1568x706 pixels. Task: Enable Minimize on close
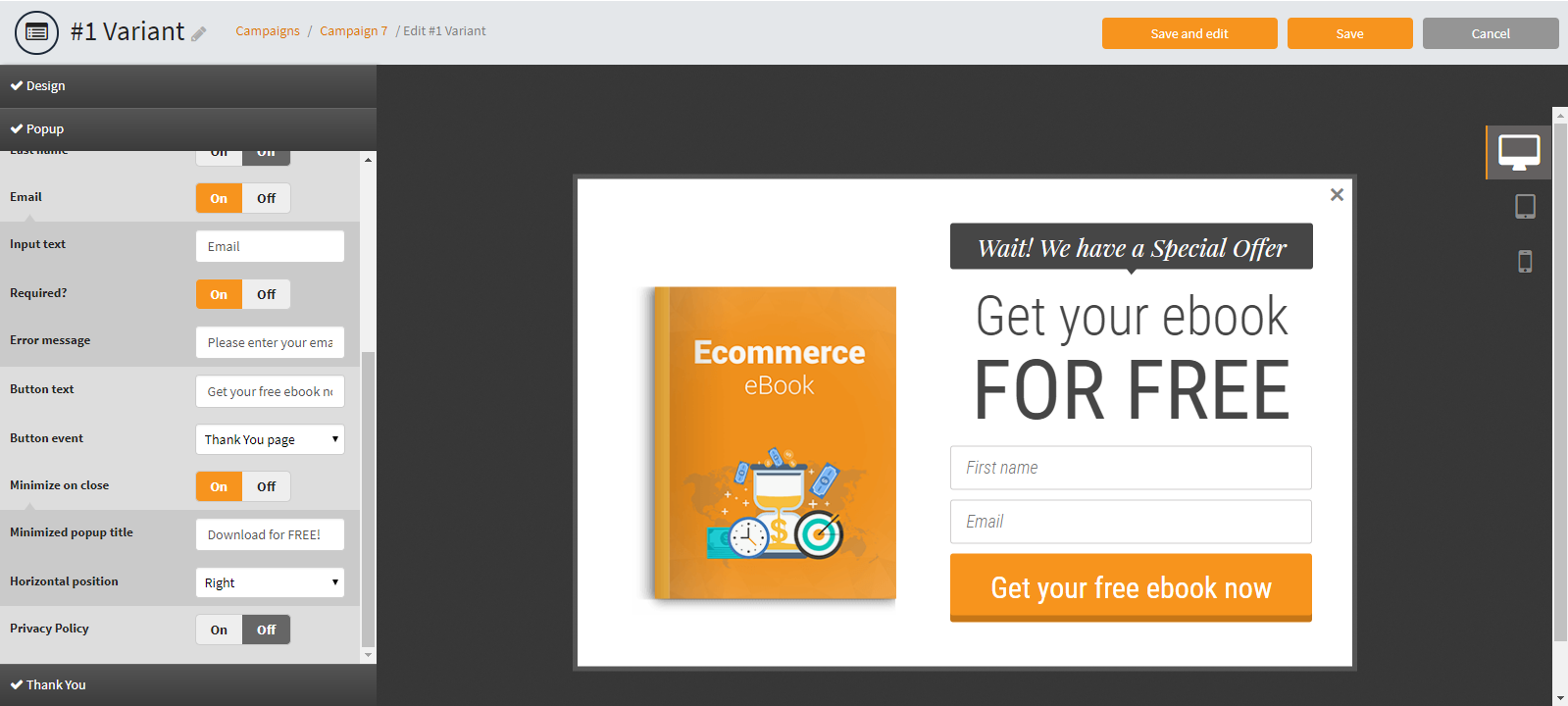[x=219, y=486]
